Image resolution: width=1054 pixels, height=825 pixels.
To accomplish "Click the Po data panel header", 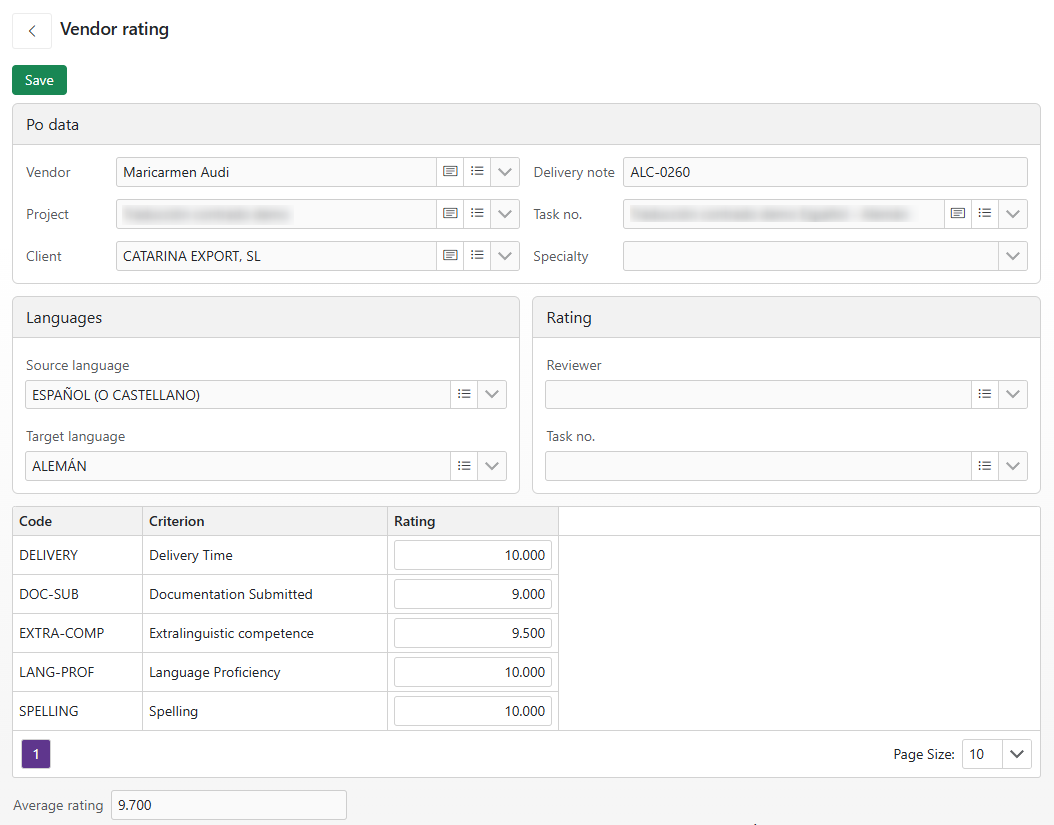I will click(526, 124).
